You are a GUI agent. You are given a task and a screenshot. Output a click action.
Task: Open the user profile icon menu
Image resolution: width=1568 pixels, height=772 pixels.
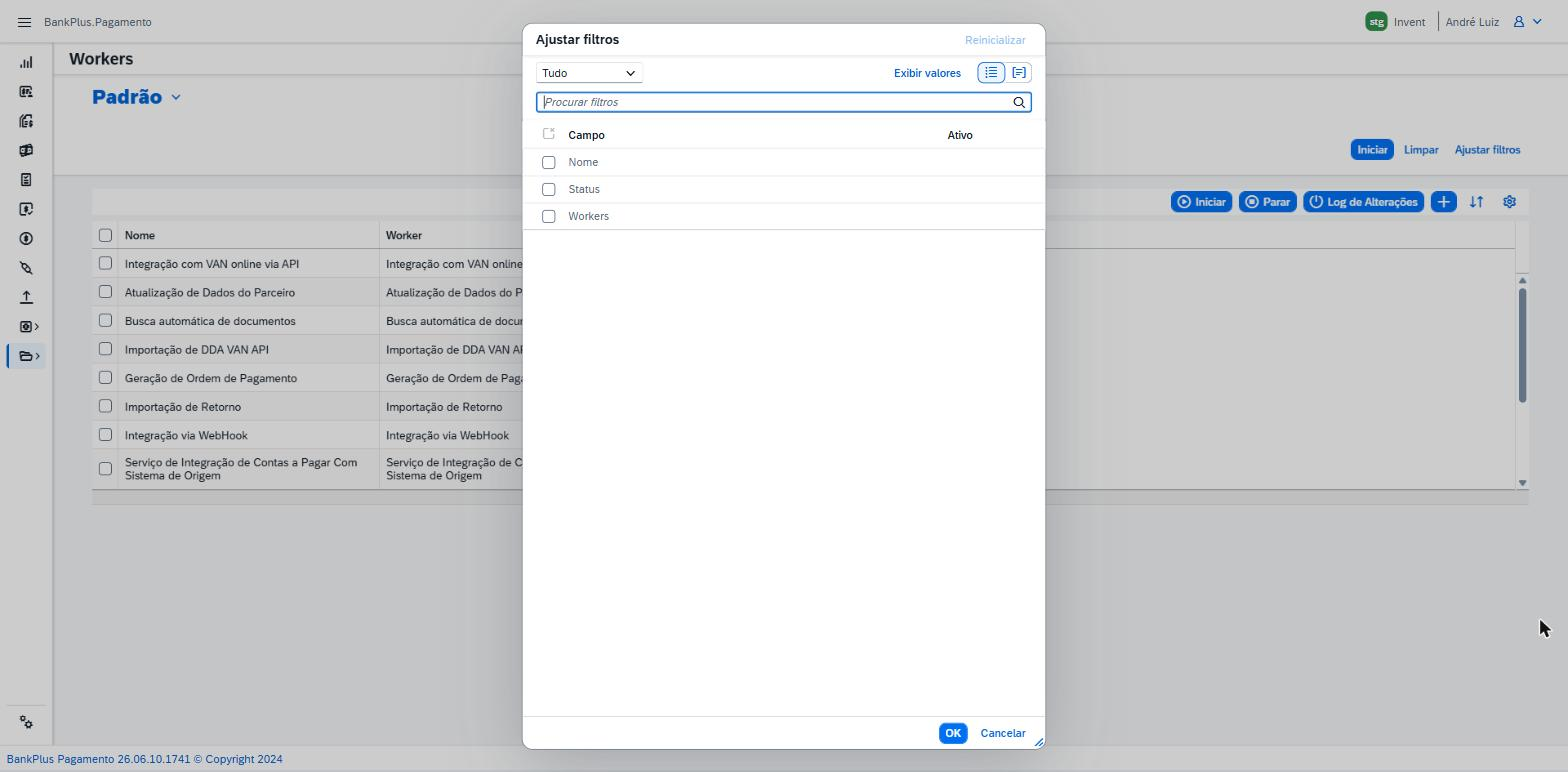(1518, 22)
